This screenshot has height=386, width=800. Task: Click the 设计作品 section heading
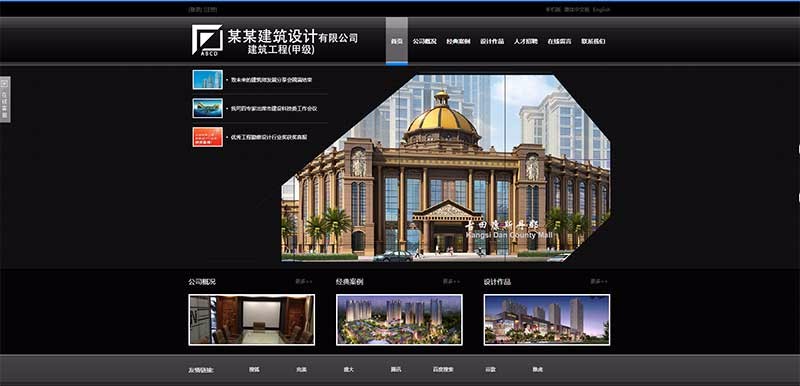pyautogui.click(x=497, y=281)
